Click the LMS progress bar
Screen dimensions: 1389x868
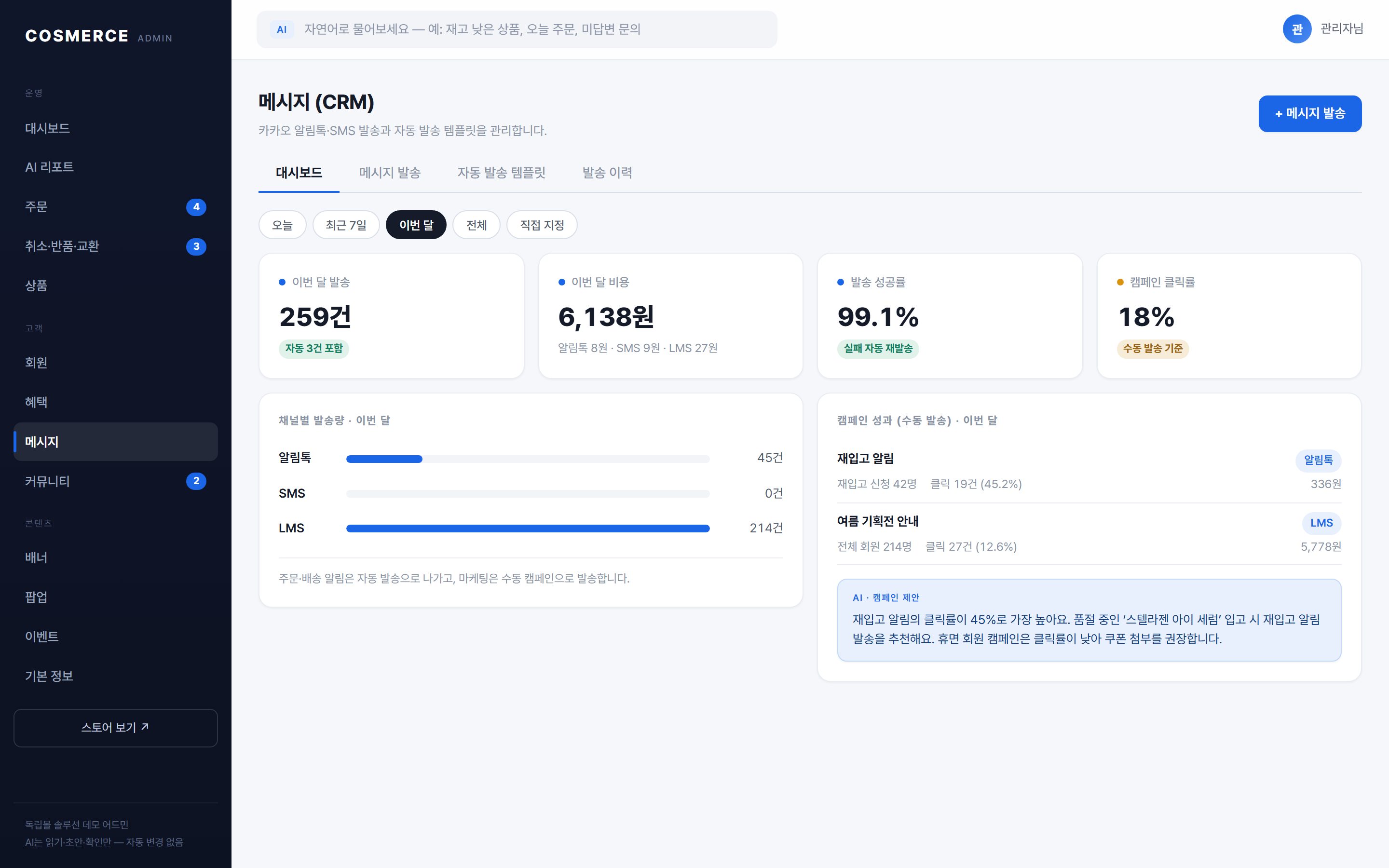(528, 529)
